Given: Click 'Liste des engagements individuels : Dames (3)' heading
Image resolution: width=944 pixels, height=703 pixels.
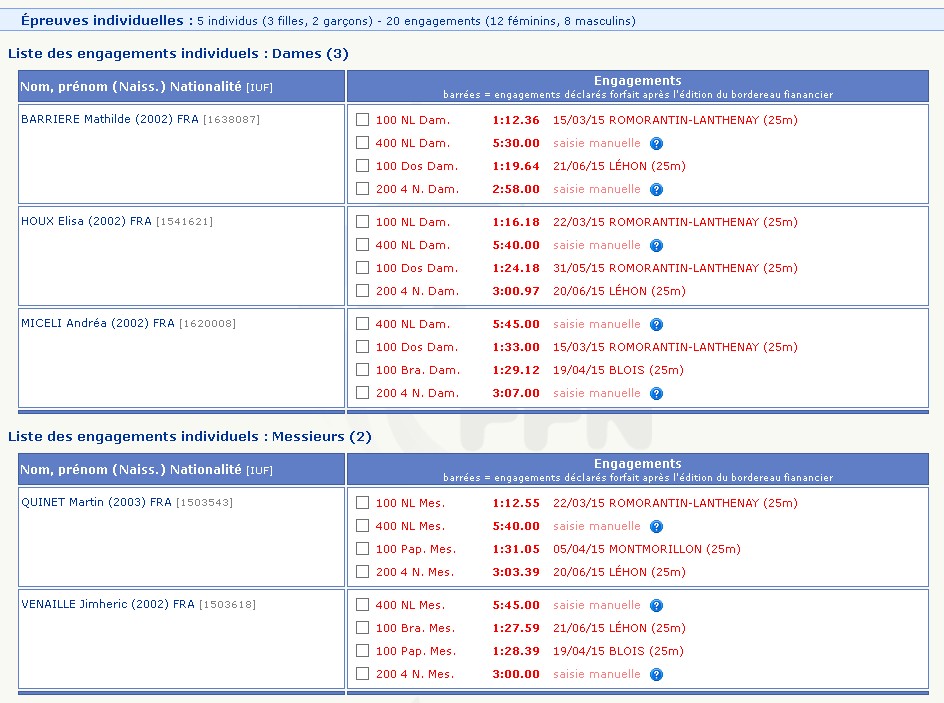Looking at the screenshot, I should (x=178, y=54).
